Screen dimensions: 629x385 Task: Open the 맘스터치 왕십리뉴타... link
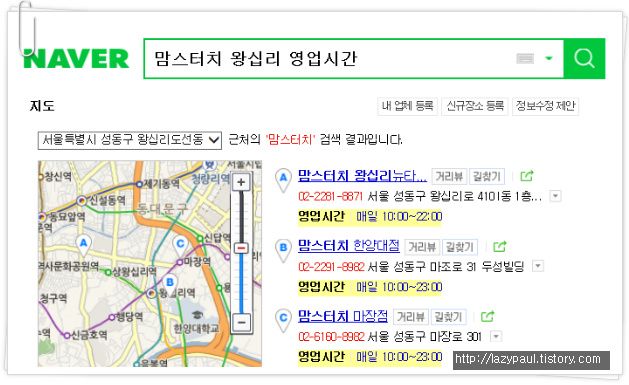[362, 176]
